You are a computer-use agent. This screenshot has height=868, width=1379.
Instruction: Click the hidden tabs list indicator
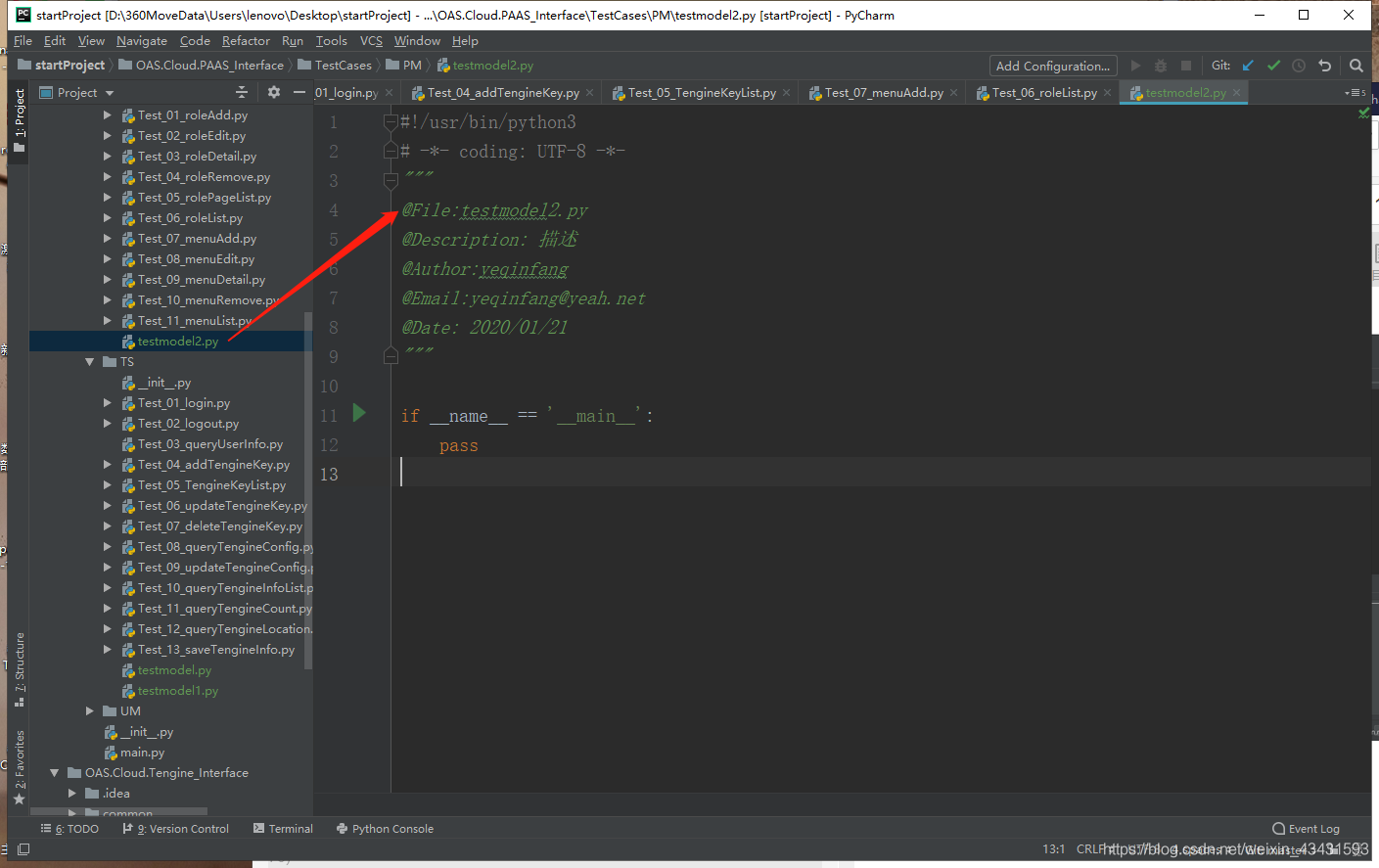click(1356, 93)
